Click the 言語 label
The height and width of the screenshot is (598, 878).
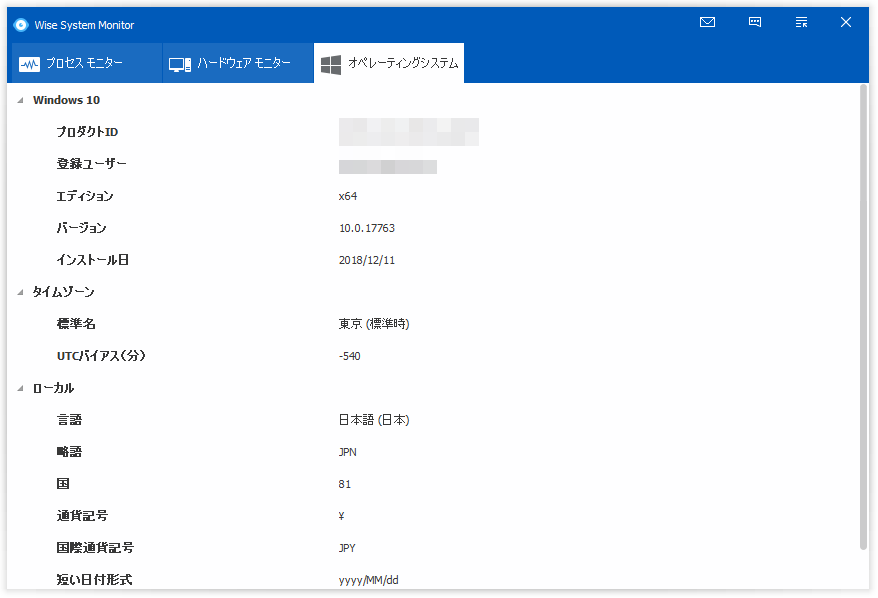[69, 420]
